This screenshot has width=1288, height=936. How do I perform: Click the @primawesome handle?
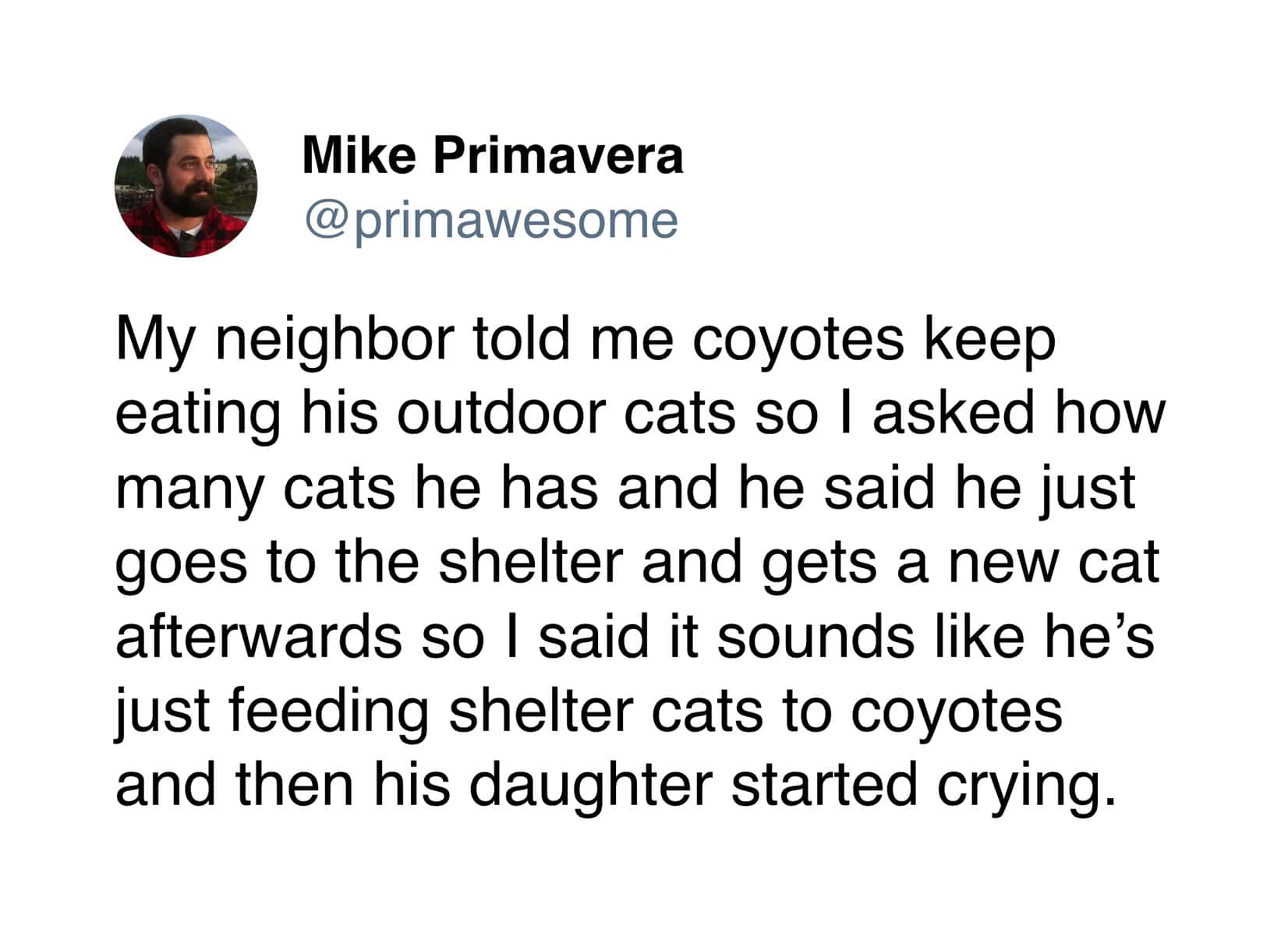coord(491,221)
